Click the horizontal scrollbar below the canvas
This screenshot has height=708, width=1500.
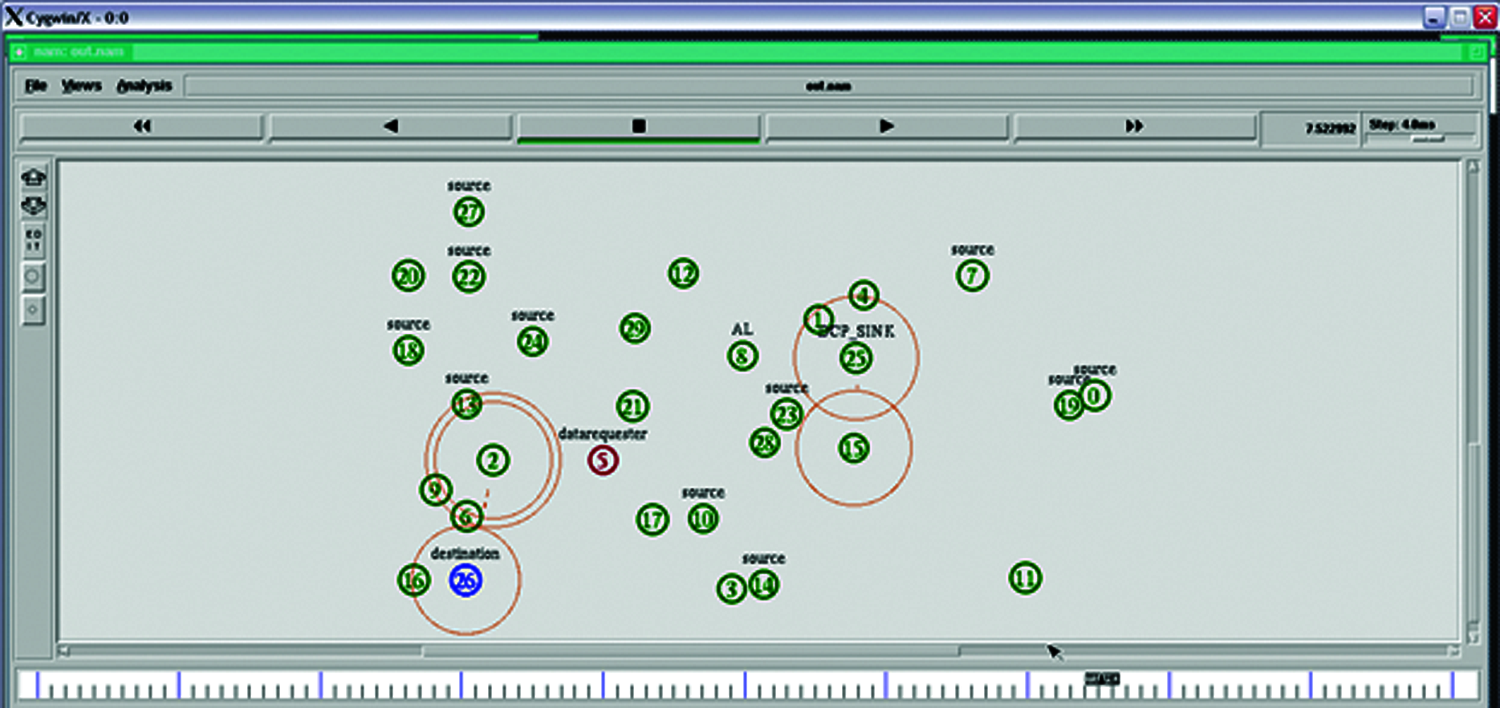tap(690, 652)
